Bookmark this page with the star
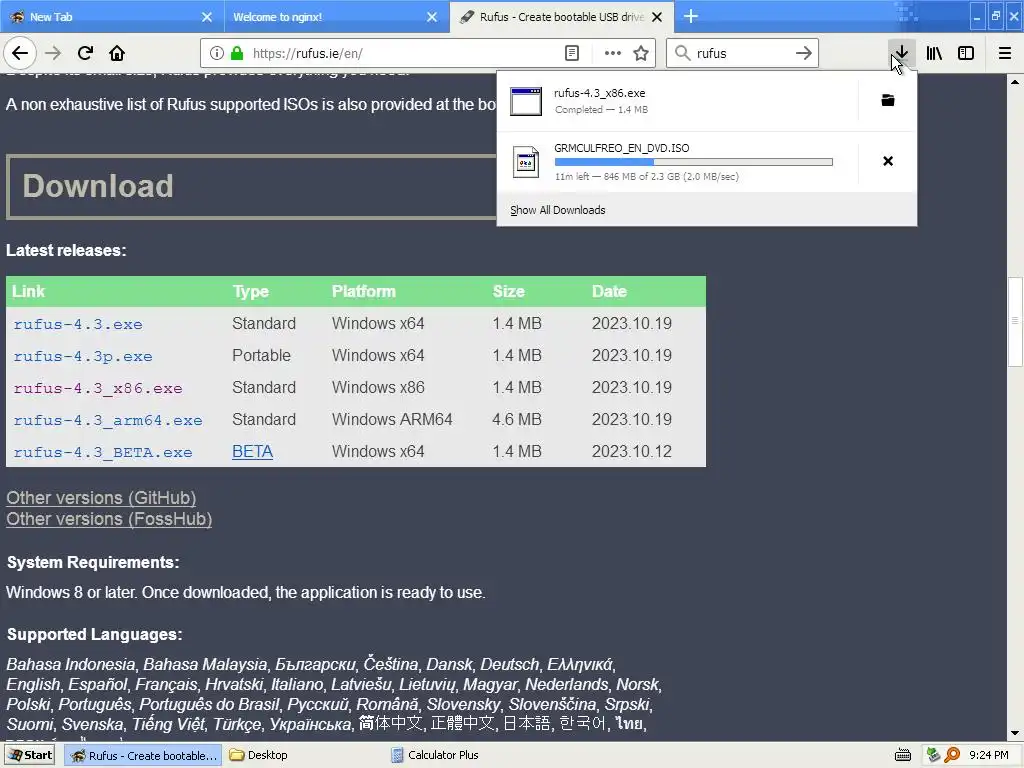1024x768 pixels. (641, 53)
